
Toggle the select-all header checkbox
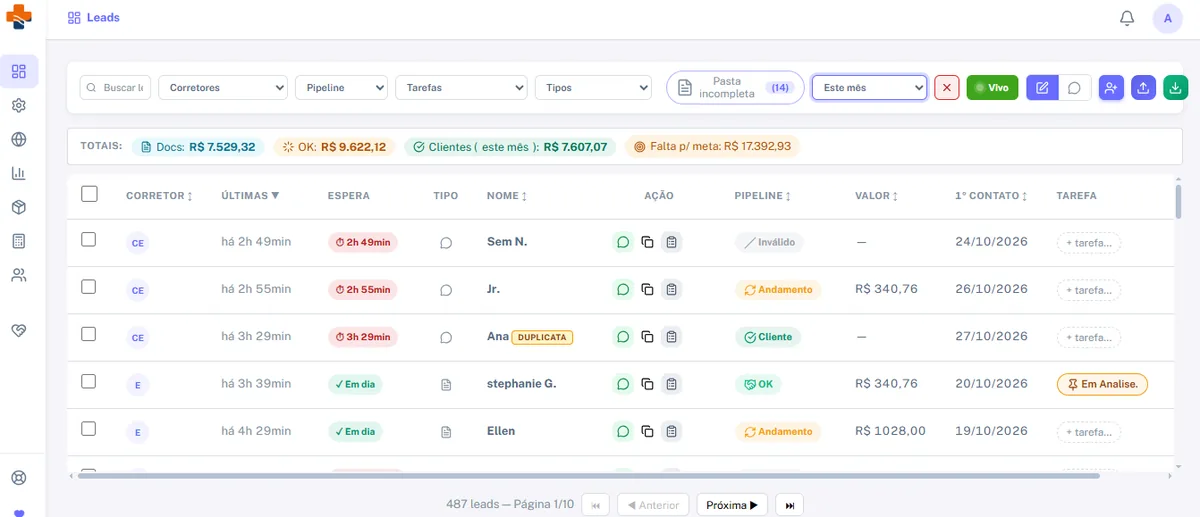click(x=89, y=194)
